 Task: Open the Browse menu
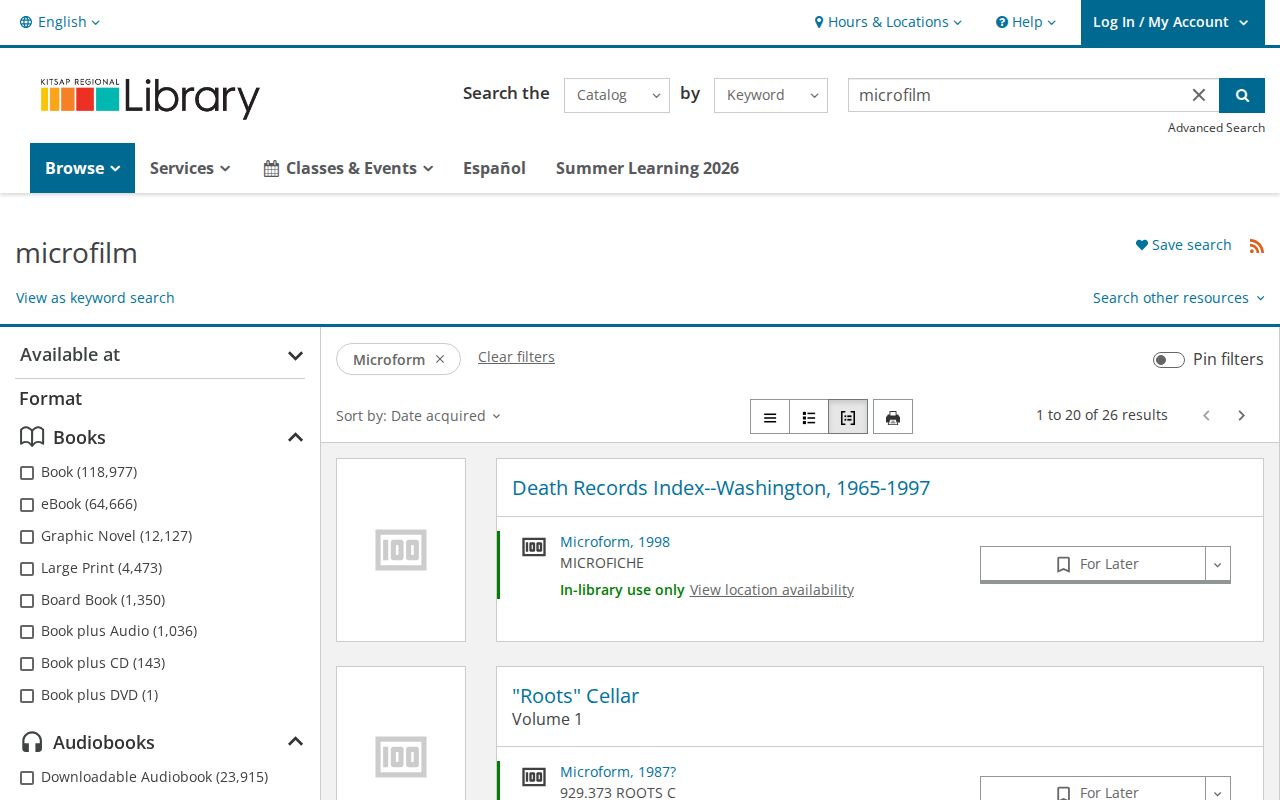[x=82, y=168]
